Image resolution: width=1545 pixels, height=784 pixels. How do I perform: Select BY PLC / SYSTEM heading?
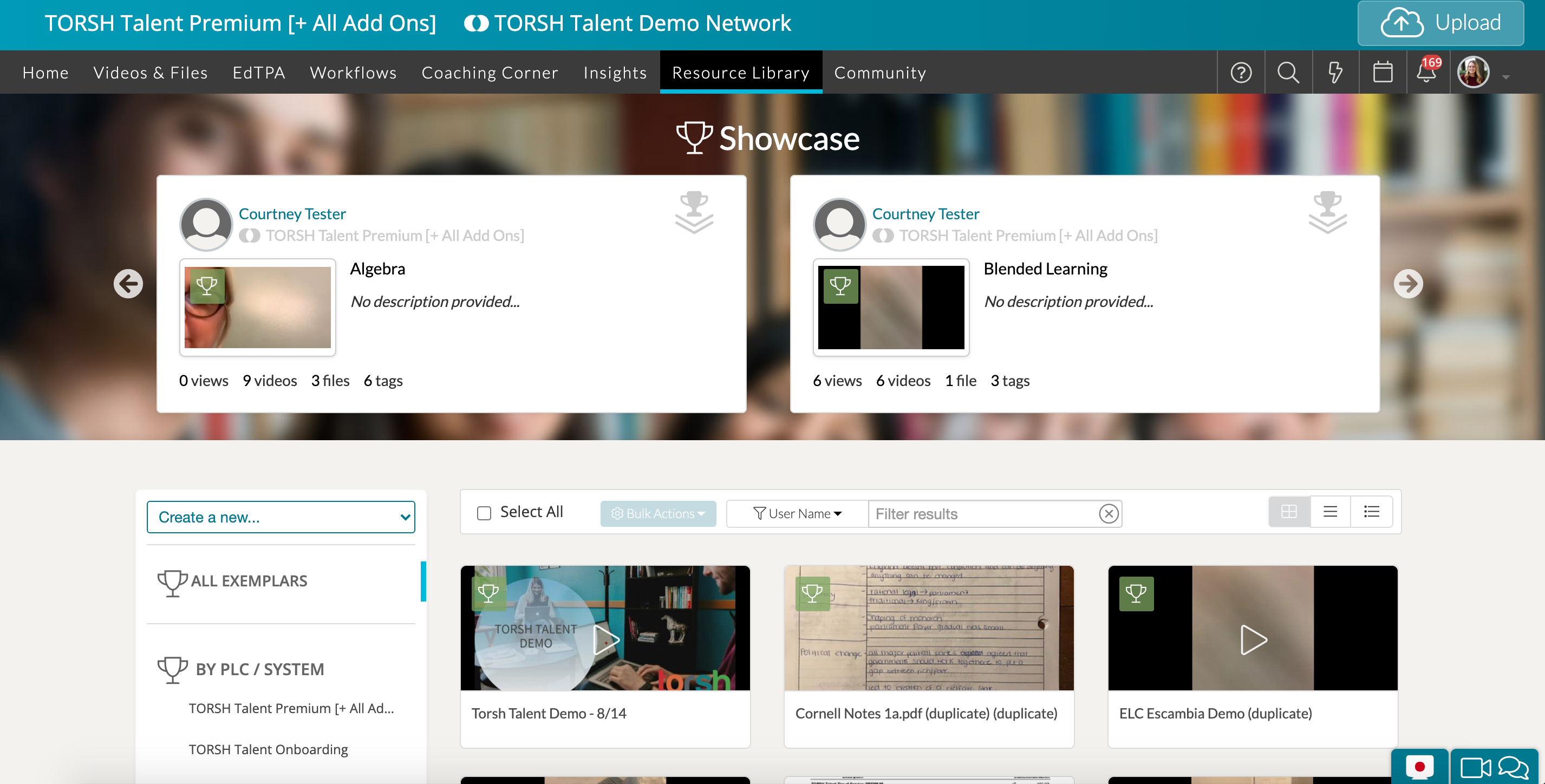[259, 669]
